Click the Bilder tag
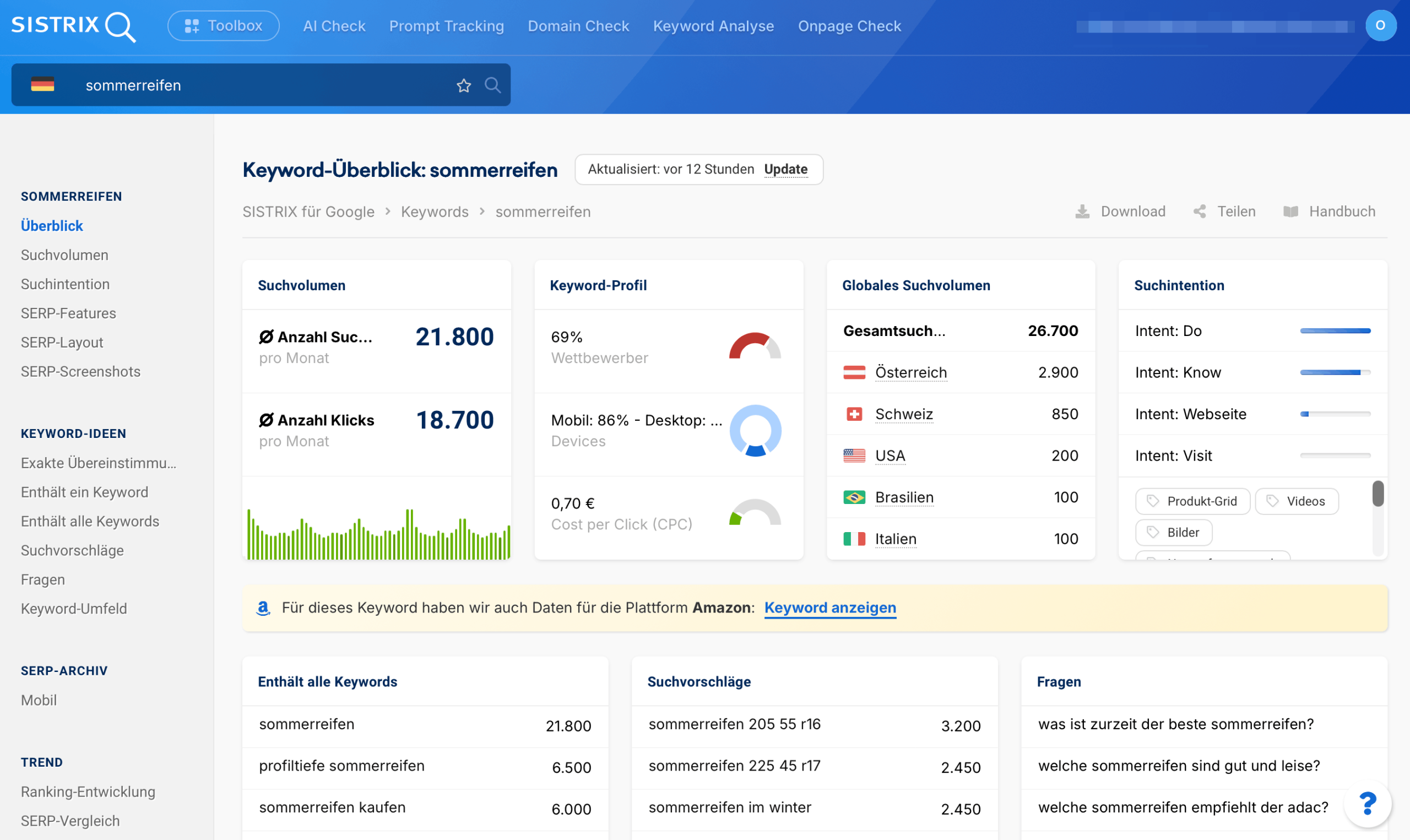 tap(1174, 533)
